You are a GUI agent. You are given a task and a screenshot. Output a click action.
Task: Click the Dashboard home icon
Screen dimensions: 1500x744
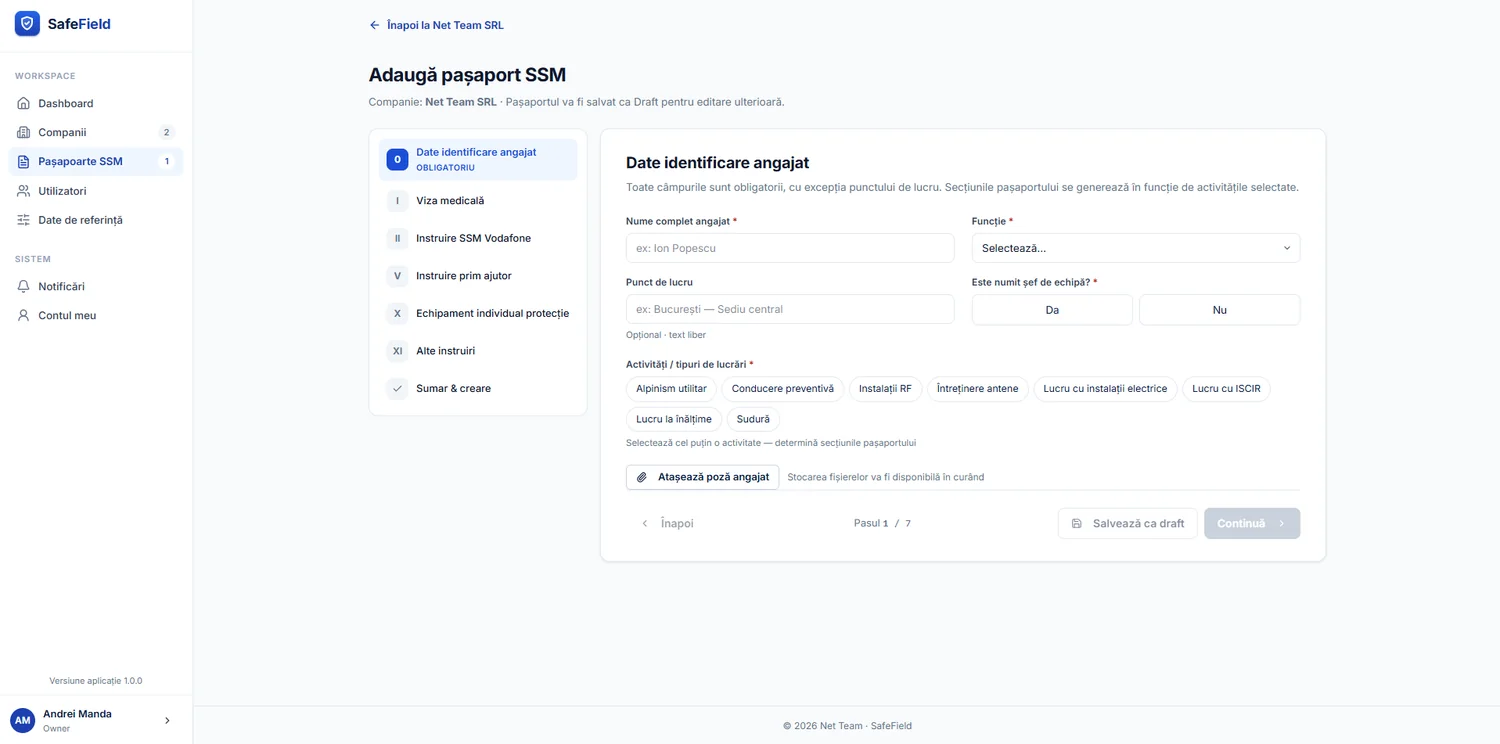(24, 103)
